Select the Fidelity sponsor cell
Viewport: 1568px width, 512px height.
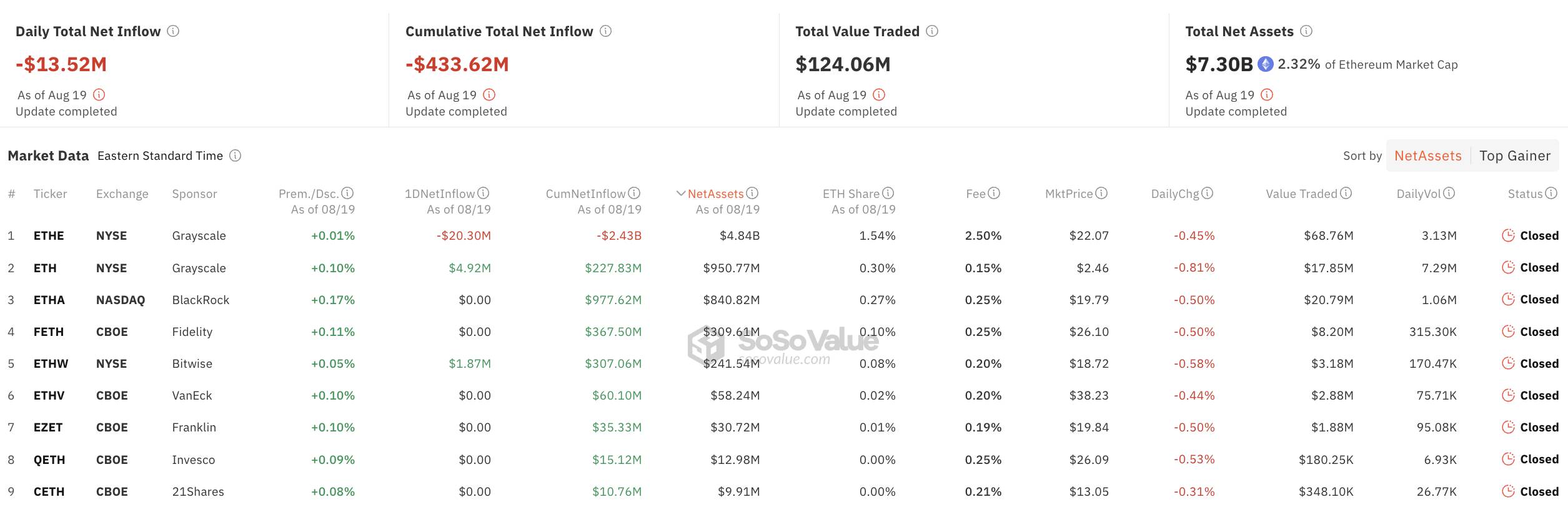click(192, 332)
